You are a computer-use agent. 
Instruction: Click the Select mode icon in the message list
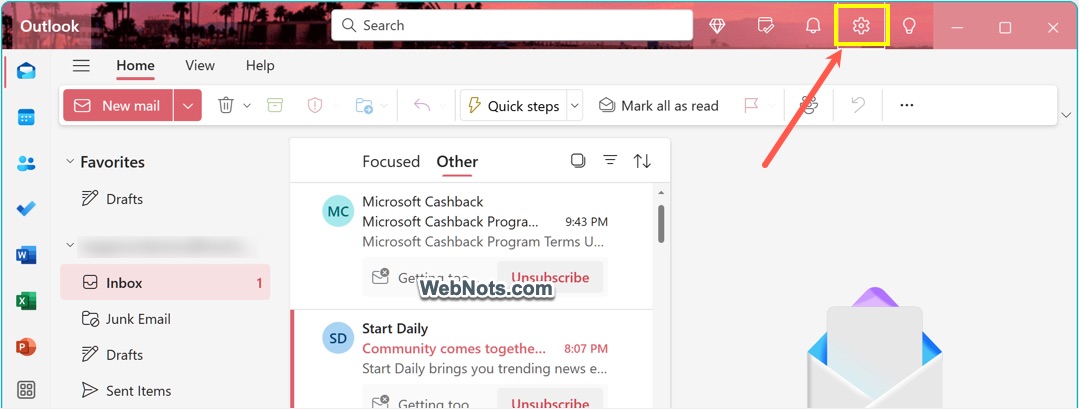pos(578,160)
